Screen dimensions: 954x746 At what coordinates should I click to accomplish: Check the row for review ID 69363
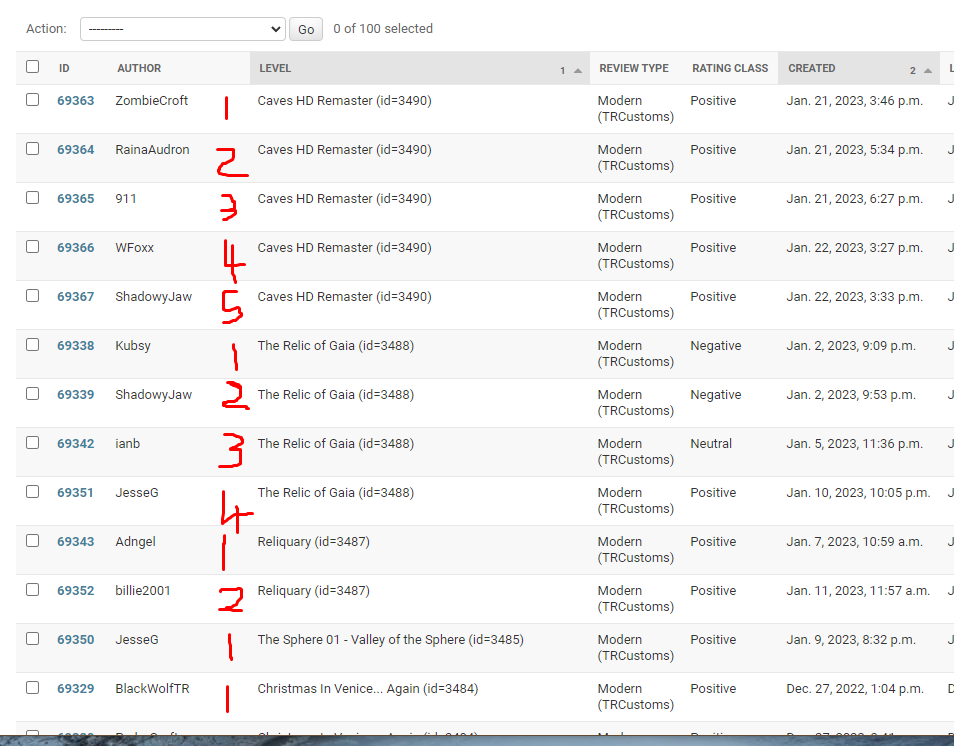31,99
